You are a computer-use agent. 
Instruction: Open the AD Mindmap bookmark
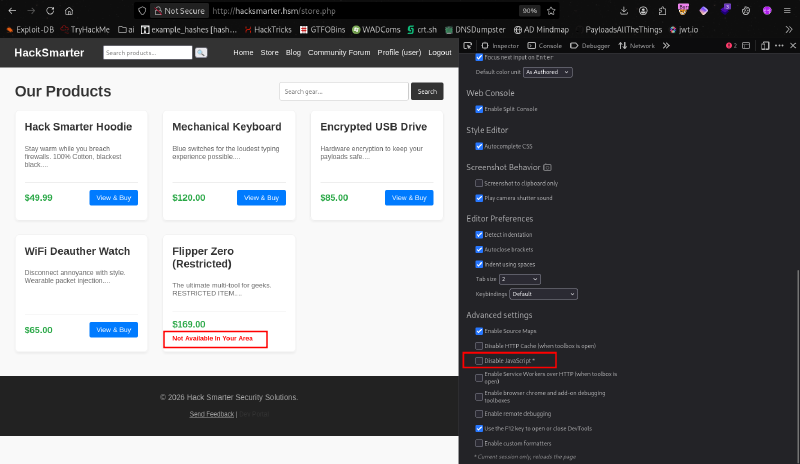541,30
